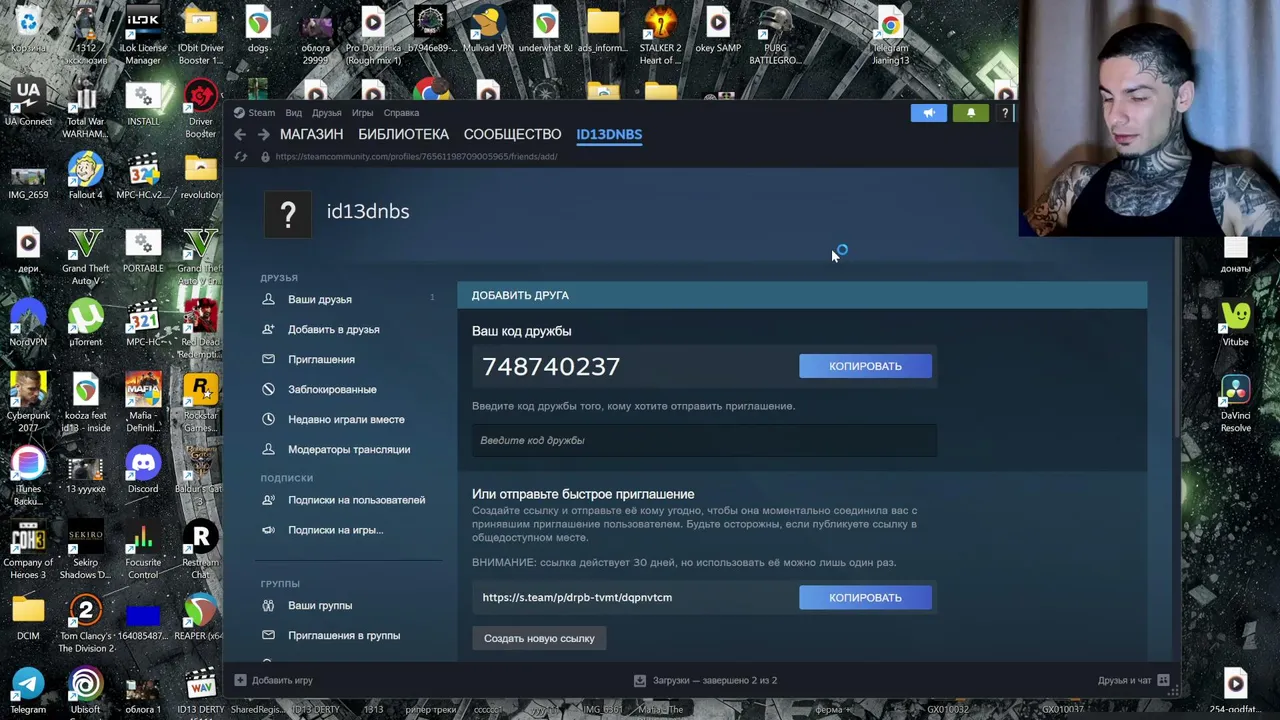Open Модераторы трансляции
This screenshot has height=720, width=1280.
tap(348, 449)
